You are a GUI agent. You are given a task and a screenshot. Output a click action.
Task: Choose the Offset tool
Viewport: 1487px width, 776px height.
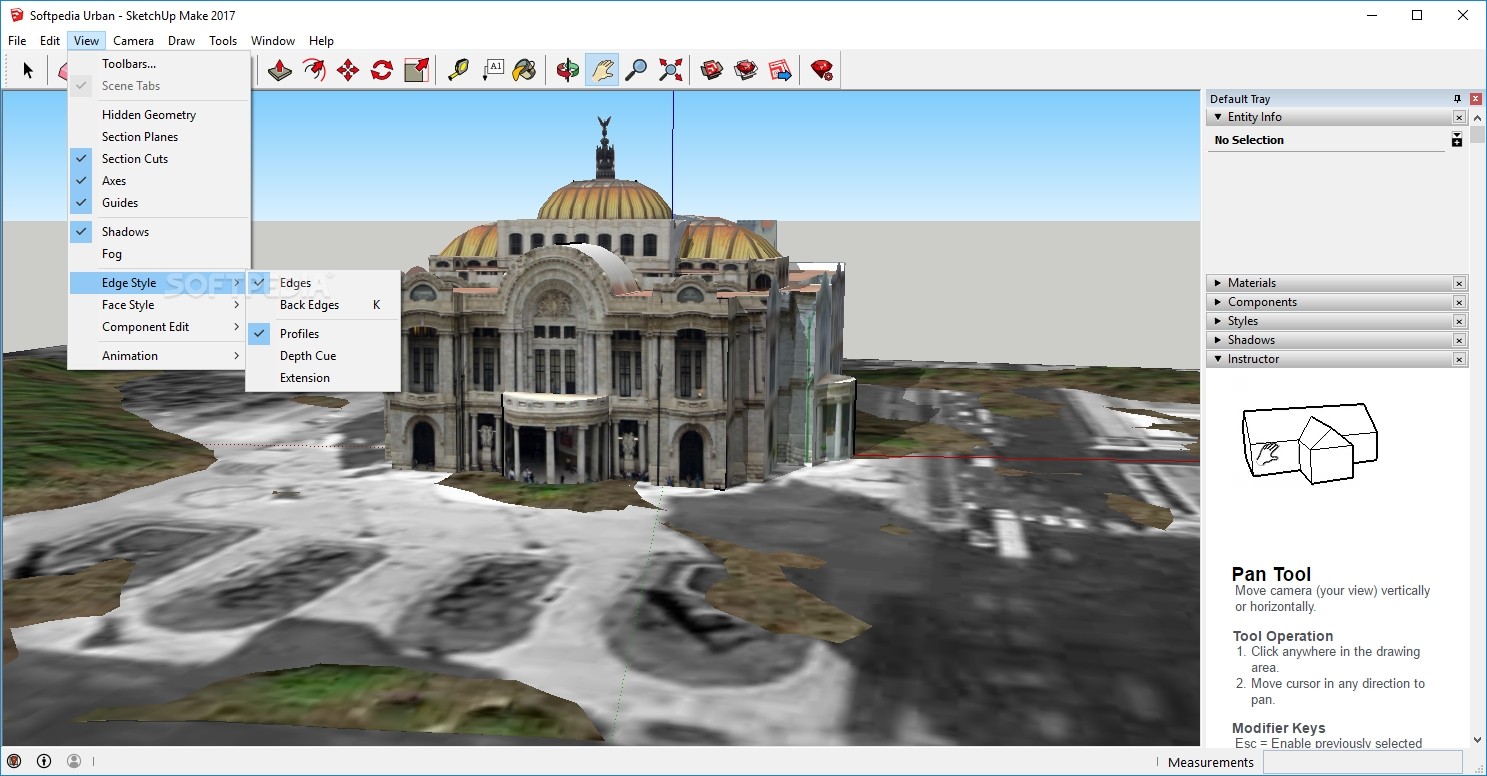click(x=314, y=70)
